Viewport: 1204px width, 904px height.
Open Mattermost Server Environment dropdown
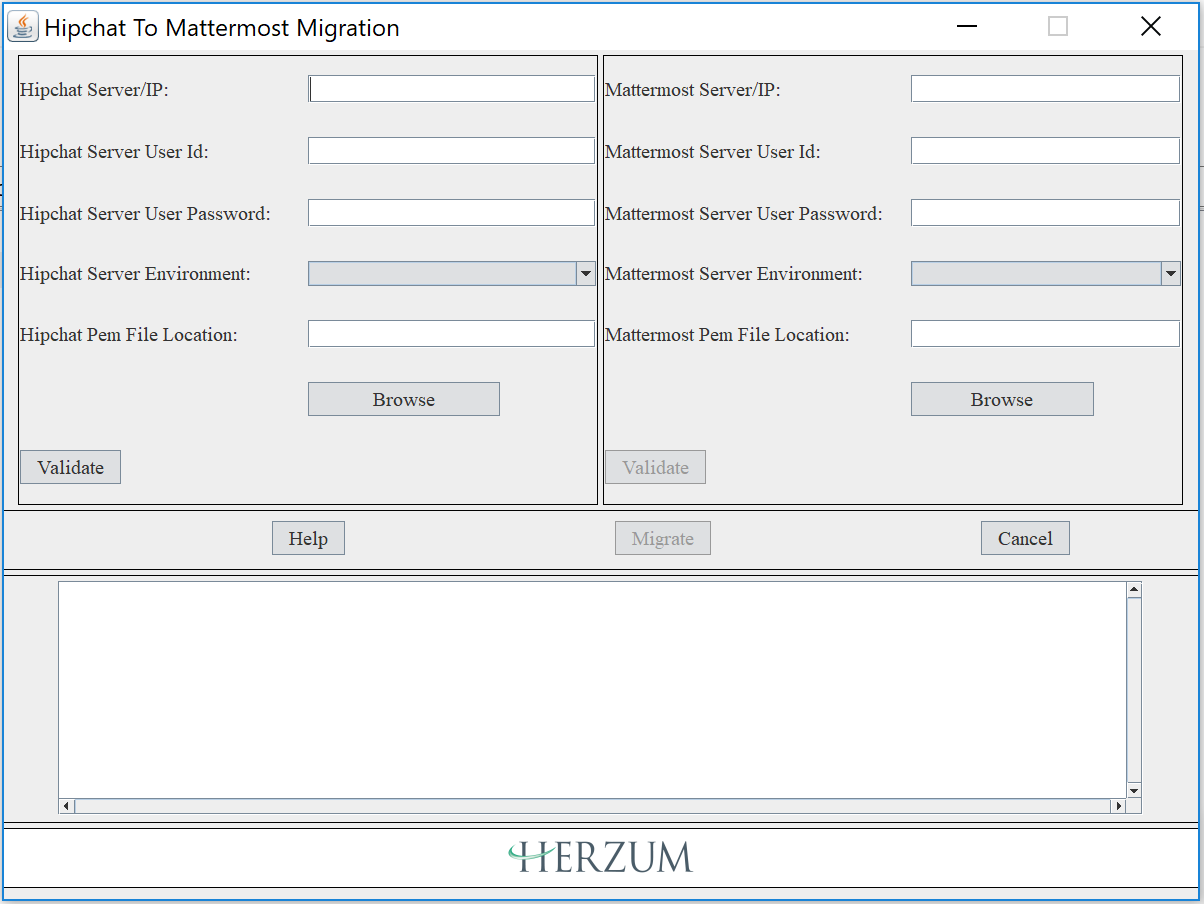1045,274
